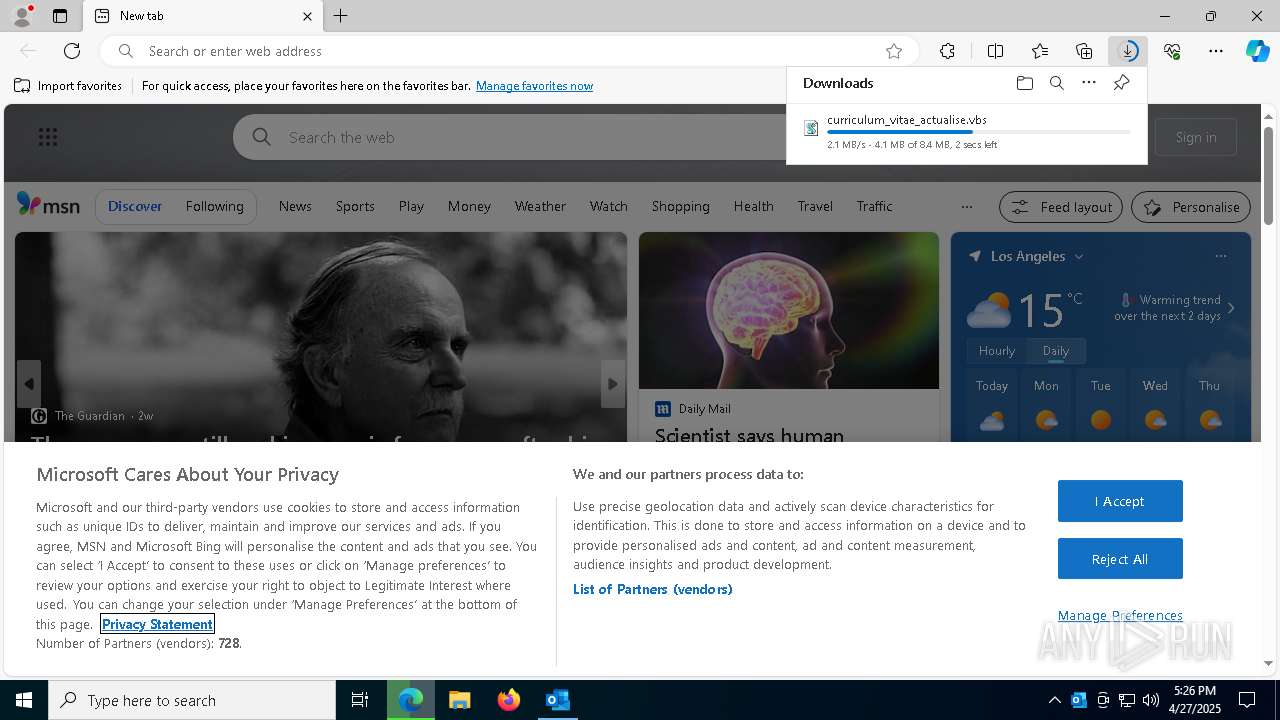Click the Sign in button
Image resolution: width=1280 pixels, height=720 pixels.
pos(1196,137)
